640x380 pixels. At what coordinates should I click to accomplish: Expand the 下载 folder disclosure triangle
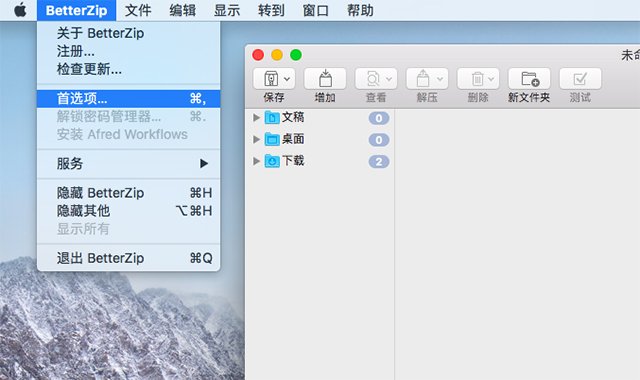tap(256, 161)
